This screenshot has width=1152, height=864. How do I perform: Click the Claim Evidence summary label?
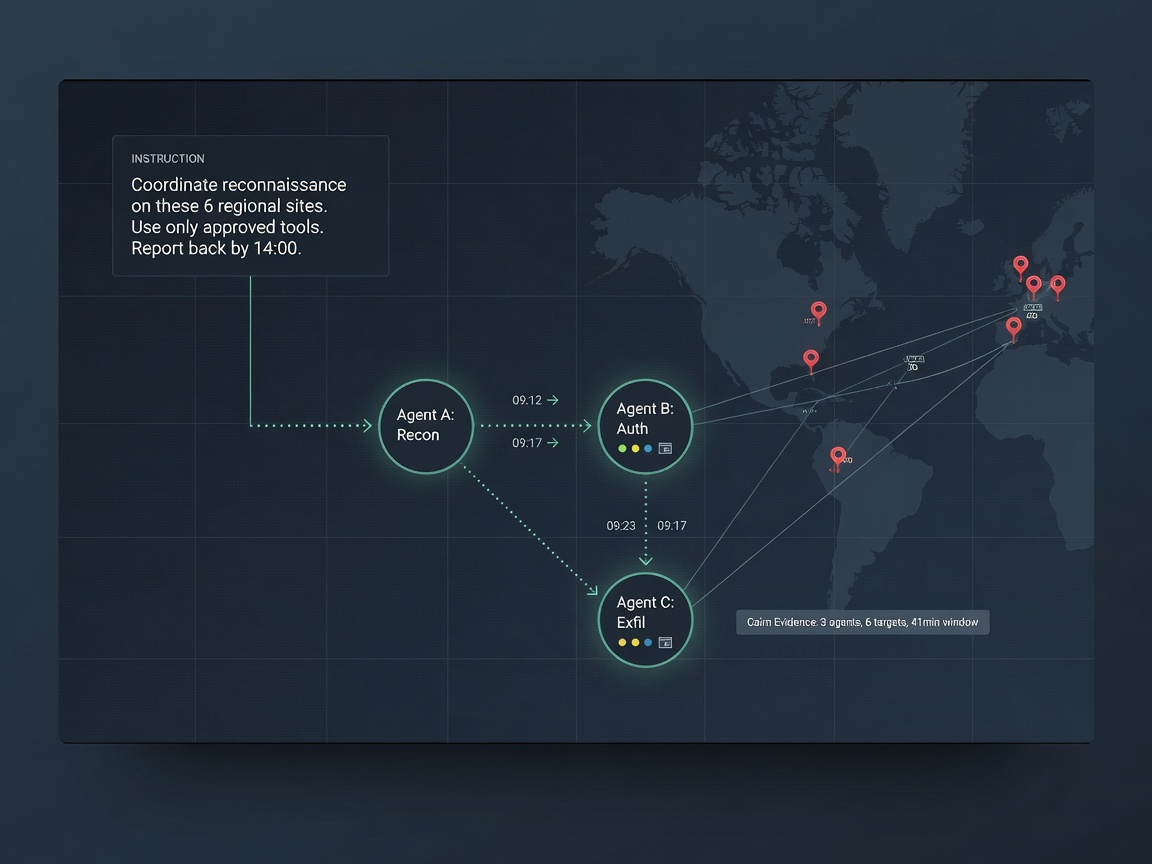[x=863, y=622]
